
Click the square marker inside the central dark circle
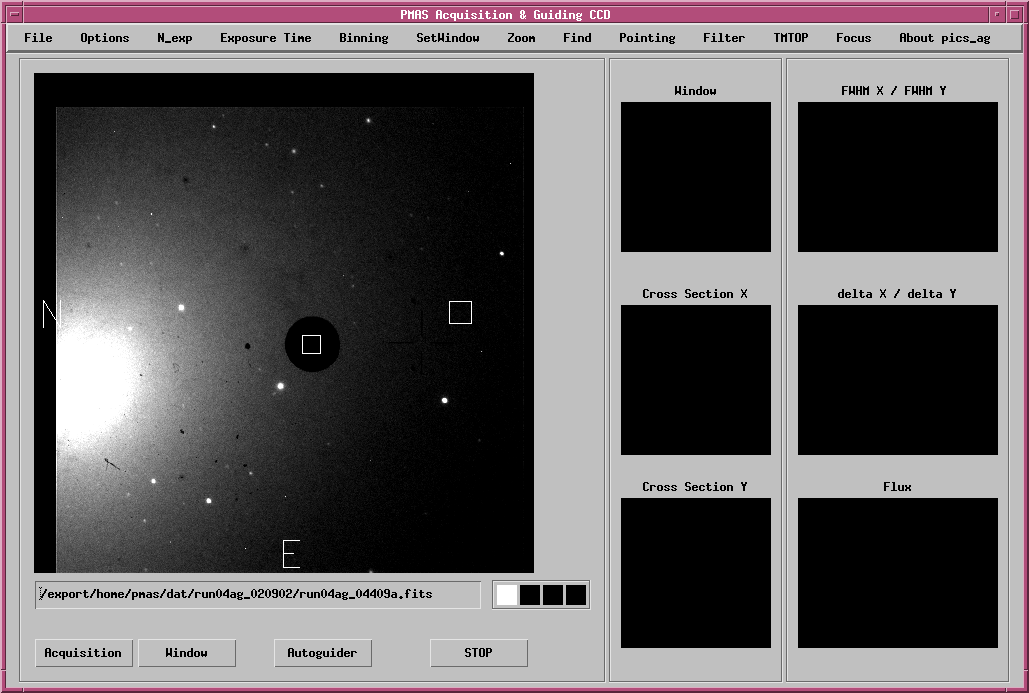(311, 344)
